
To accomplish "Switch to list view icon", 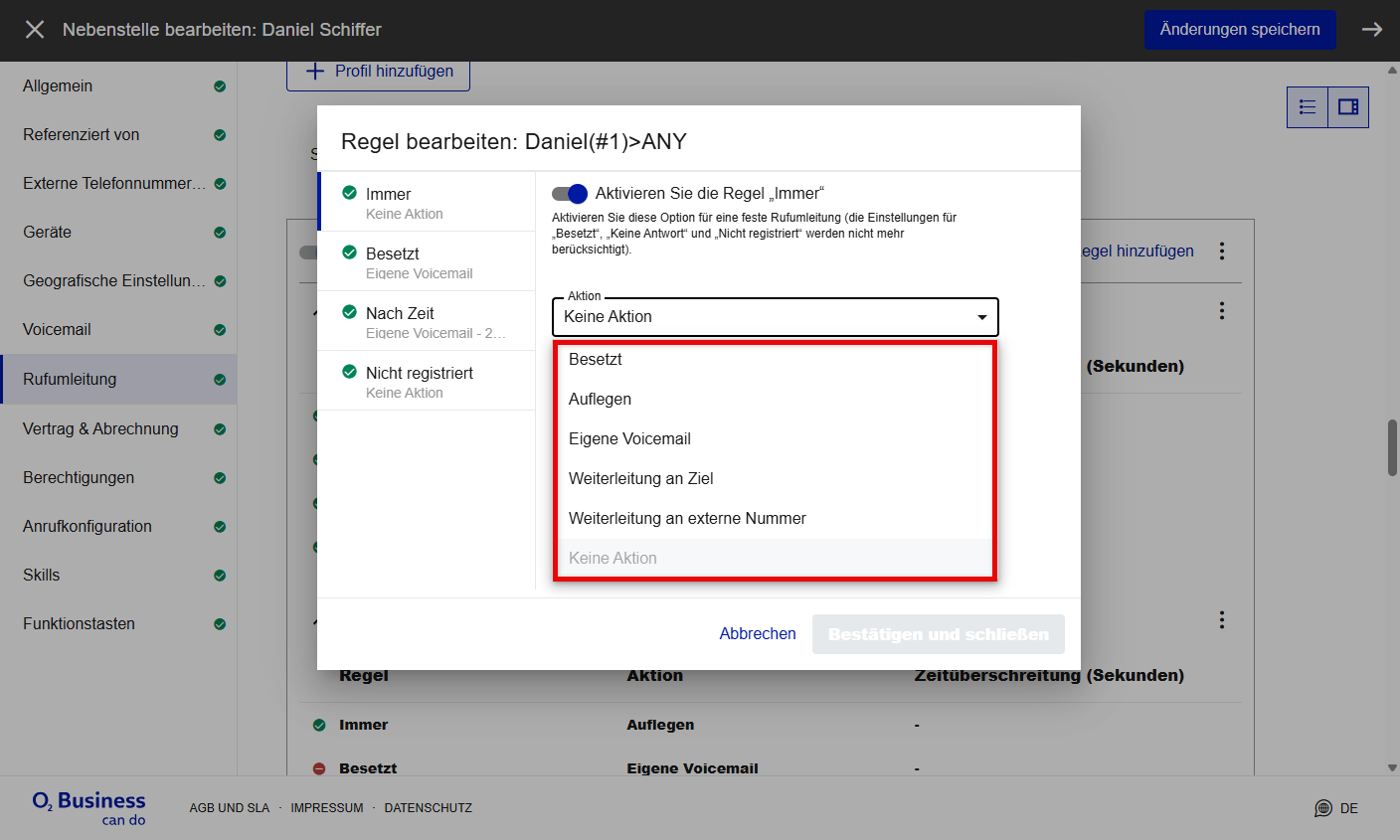I will [1308, 107].
